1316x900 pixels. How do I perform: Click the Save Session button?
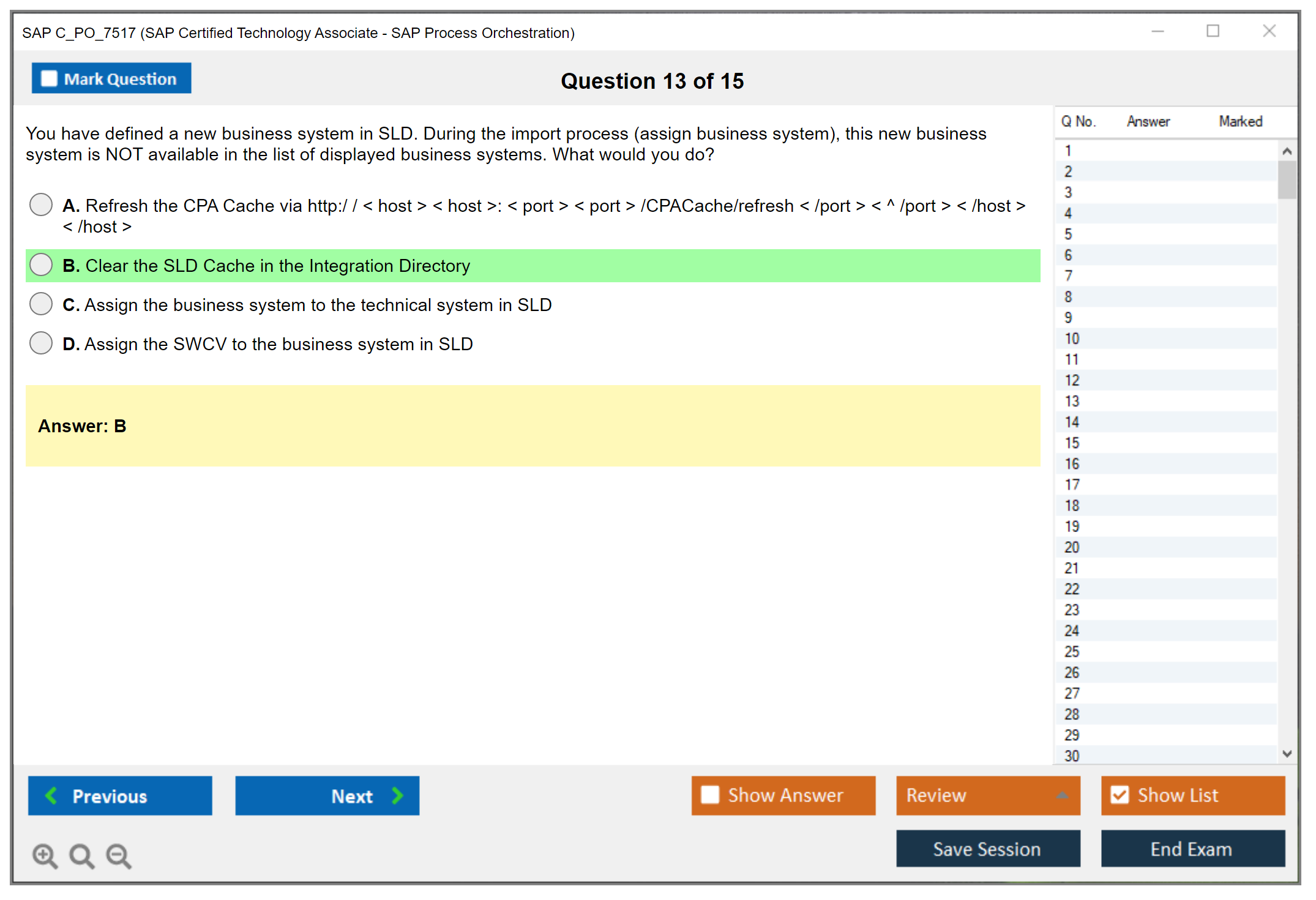(987, 849)
